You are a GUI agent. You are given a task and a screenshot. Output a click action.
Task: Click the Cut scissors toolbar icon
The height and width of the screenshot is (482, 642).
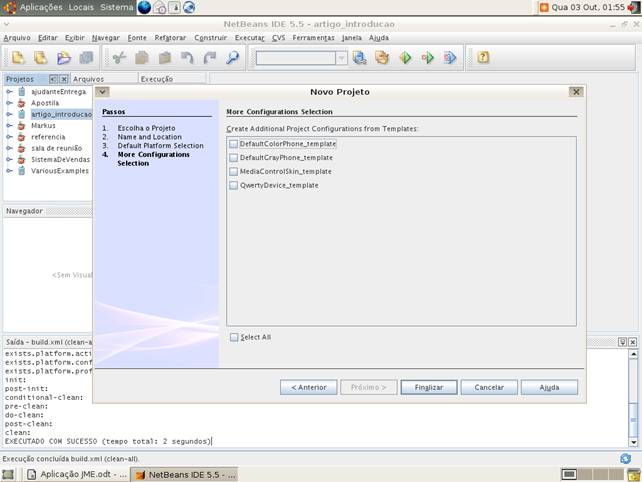click(x=119, y=58)
